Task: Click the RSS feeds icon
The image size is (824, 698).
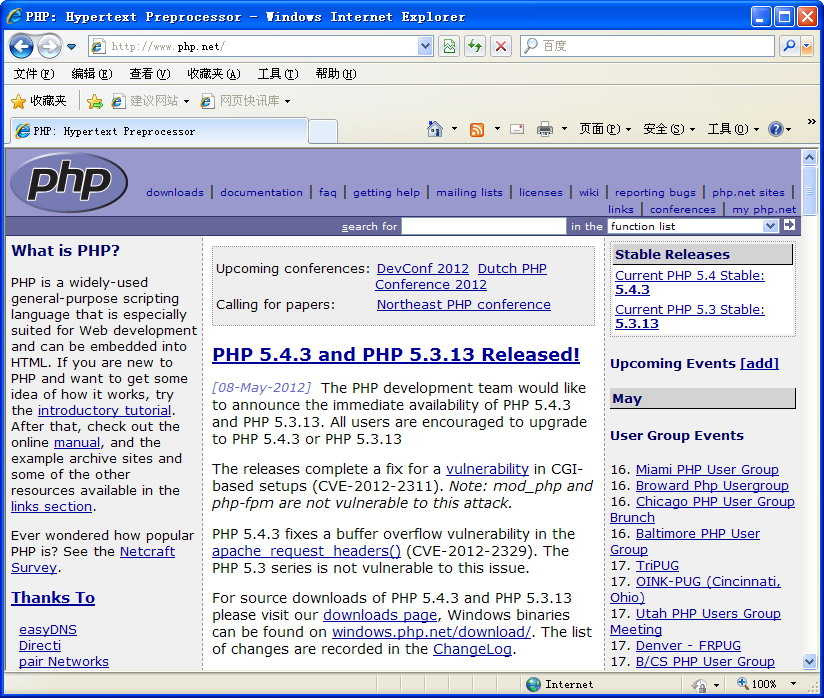Action: point(477,129)
